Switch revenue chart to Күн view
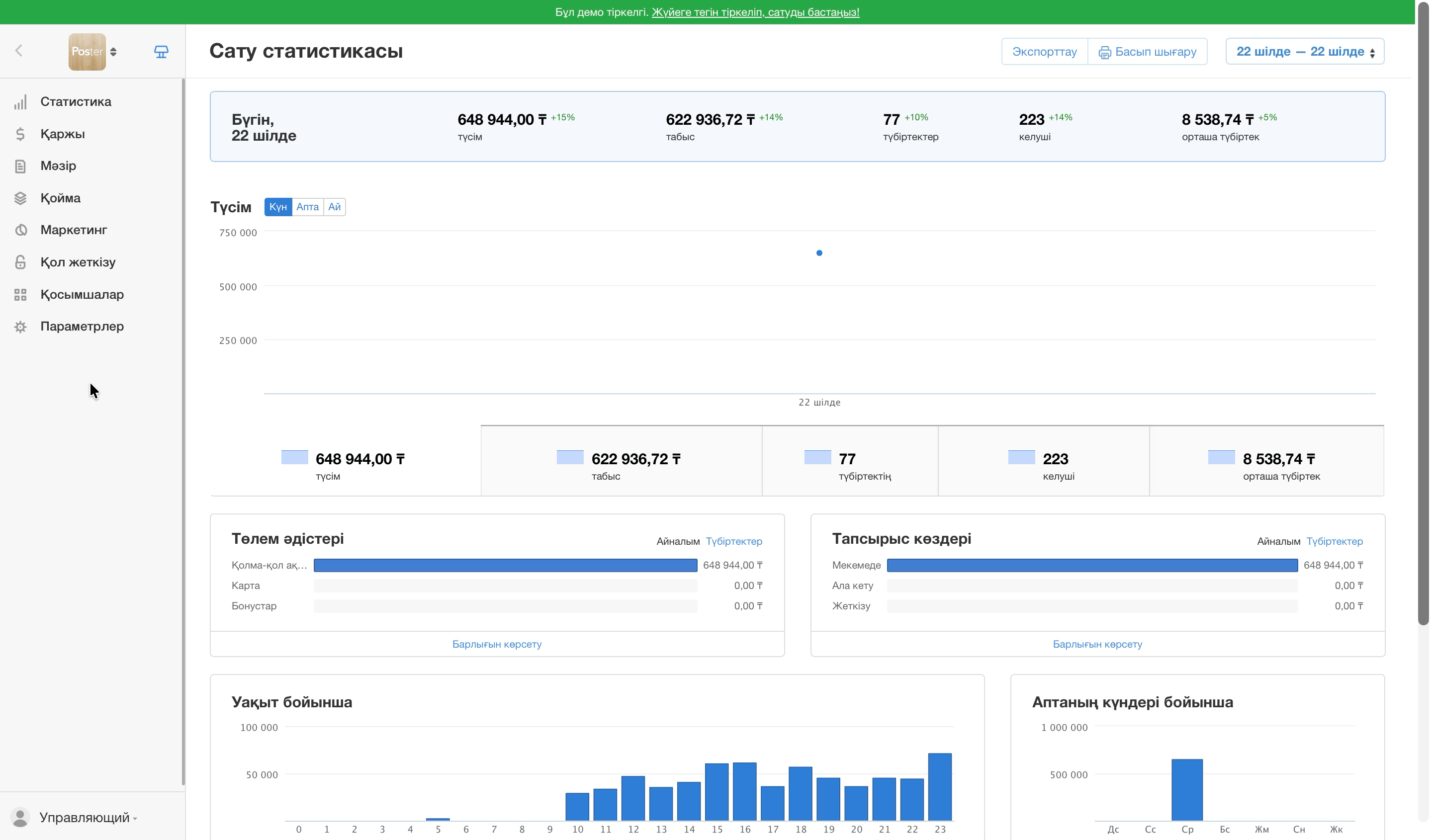The image size is (1432, 840). 278,207
